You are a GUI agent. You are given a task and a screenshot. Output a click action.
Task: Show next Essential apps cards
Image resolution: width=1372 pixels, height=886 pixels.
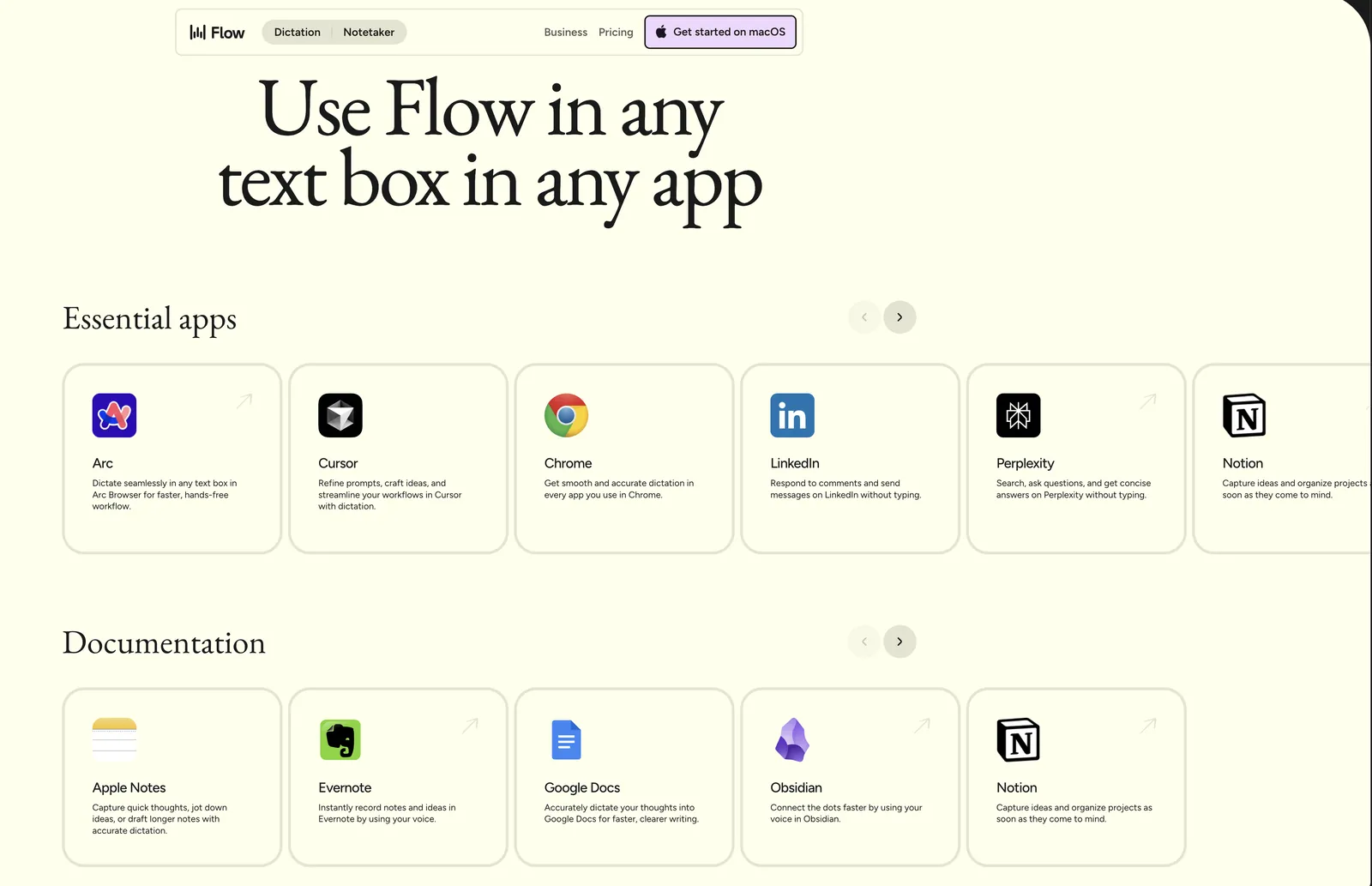(900, 317)
